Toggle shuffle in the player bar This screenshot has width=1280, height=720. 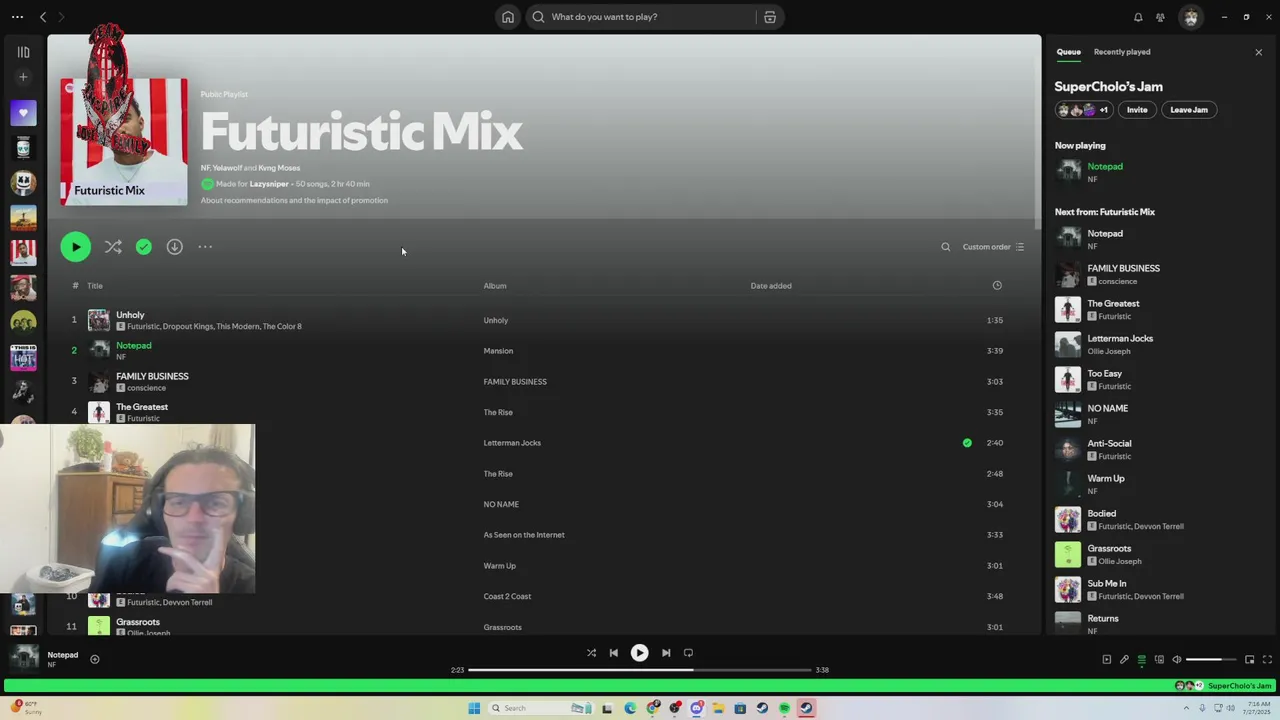click(591, 653)
